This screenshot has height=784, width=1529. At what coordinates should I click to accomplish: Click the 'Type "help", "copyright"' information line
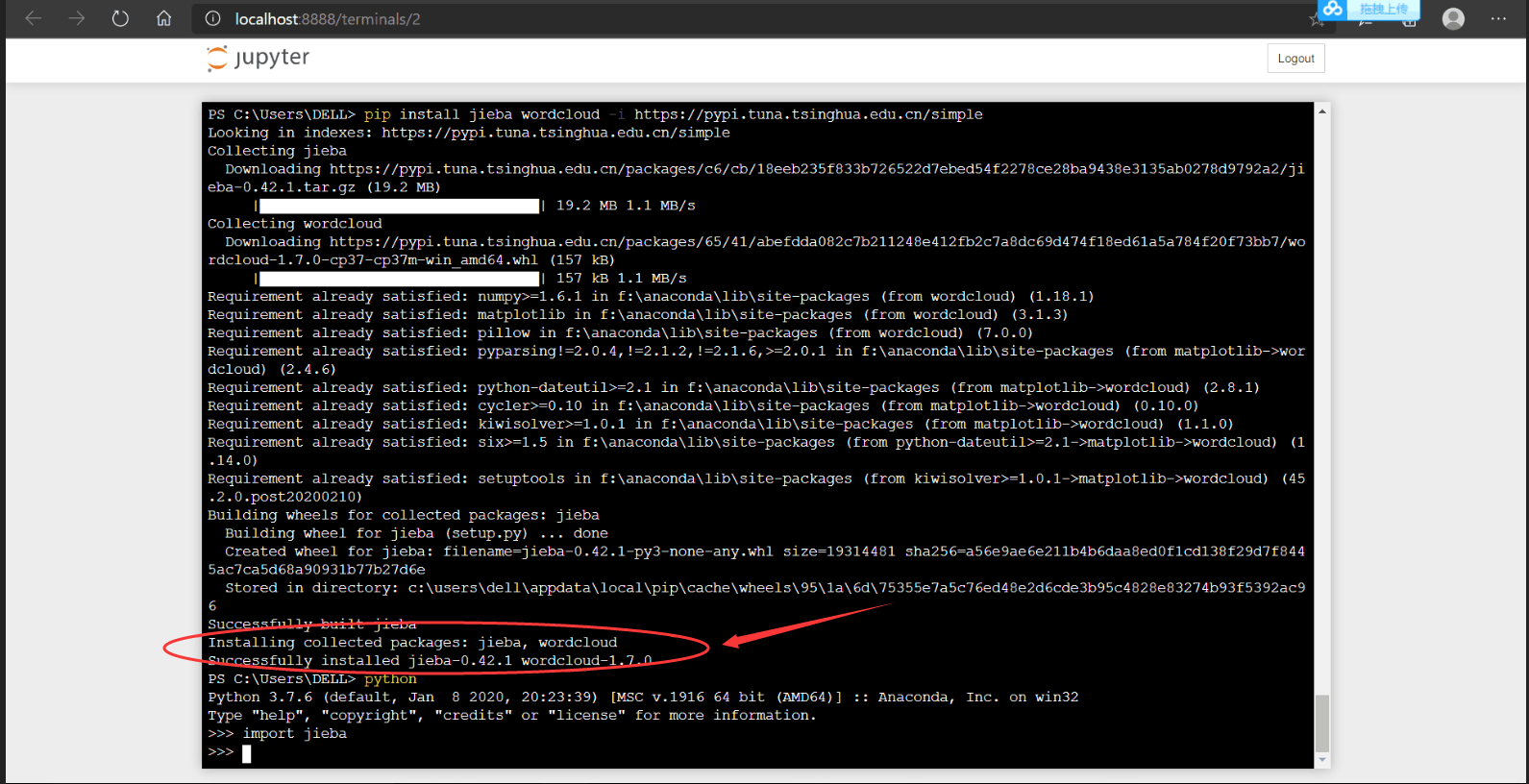point(512,717)
